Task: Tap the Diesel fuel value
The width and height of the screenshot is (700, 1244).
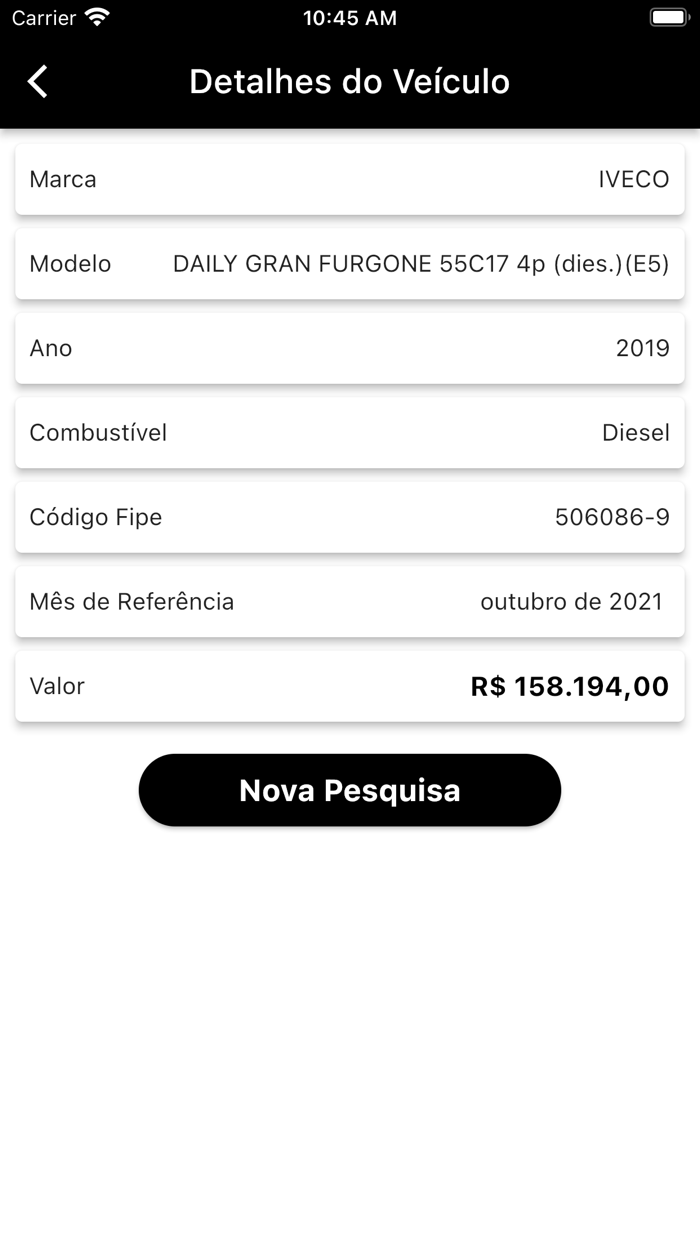Action: click(637, 432)
